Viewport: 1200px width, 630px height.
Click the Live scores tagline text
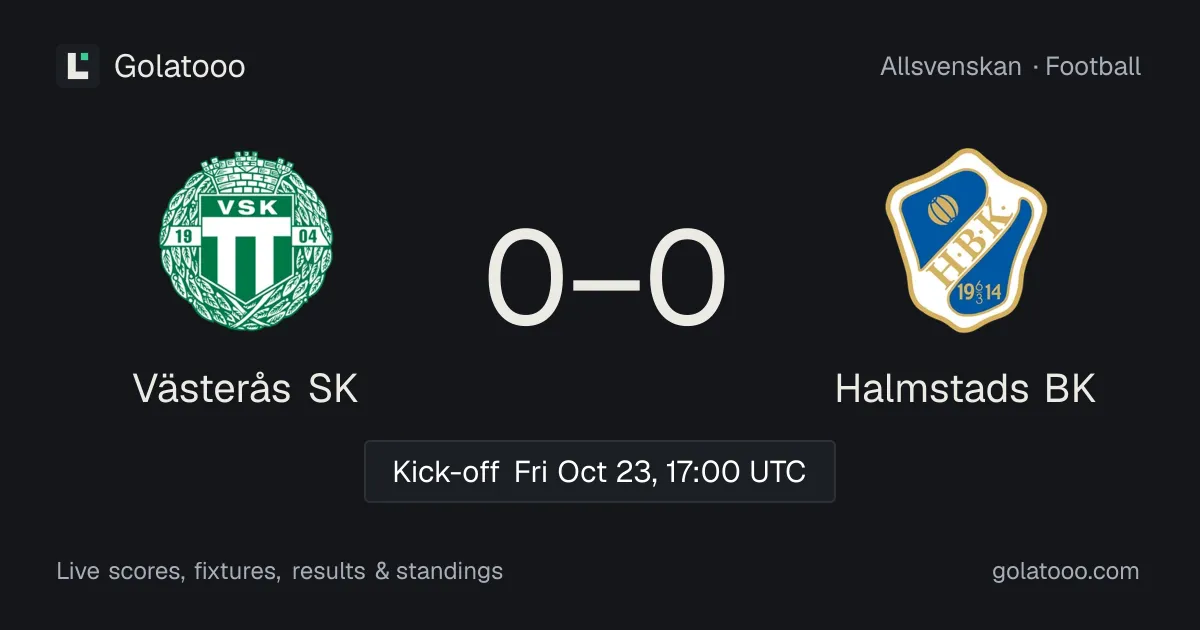[280, 572]
